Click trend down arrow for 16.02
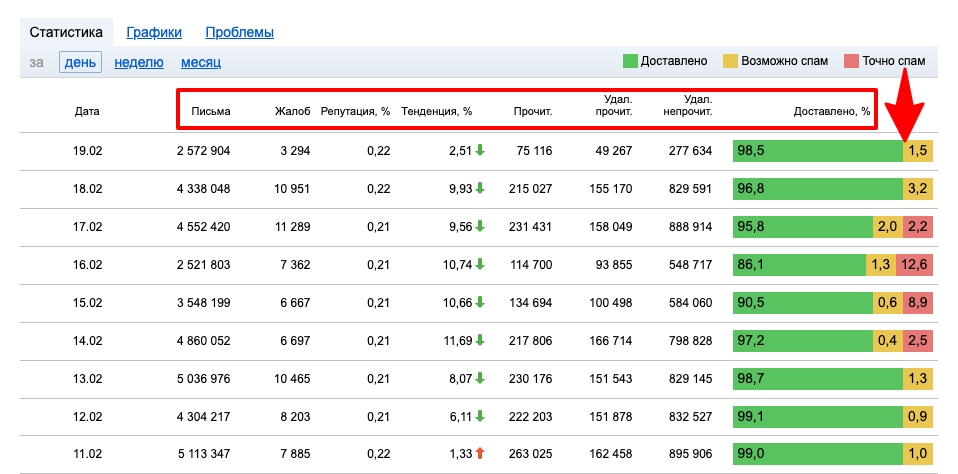The height and width of the screenshot is (474, 958). pyautogui.click(x=480, y=265)
